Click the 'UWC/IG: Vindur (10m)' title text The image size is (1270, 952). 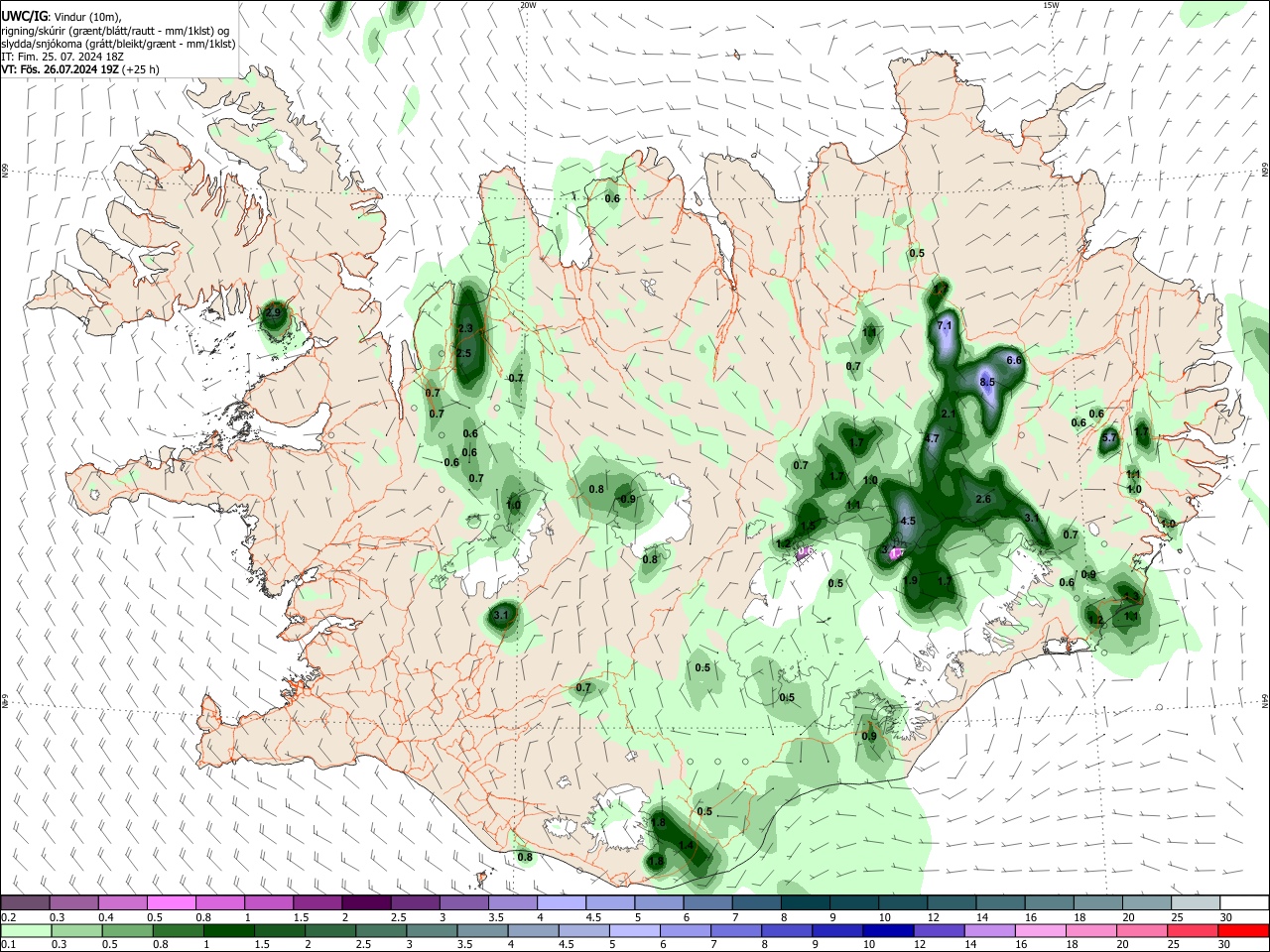click(x=62, y=17)
